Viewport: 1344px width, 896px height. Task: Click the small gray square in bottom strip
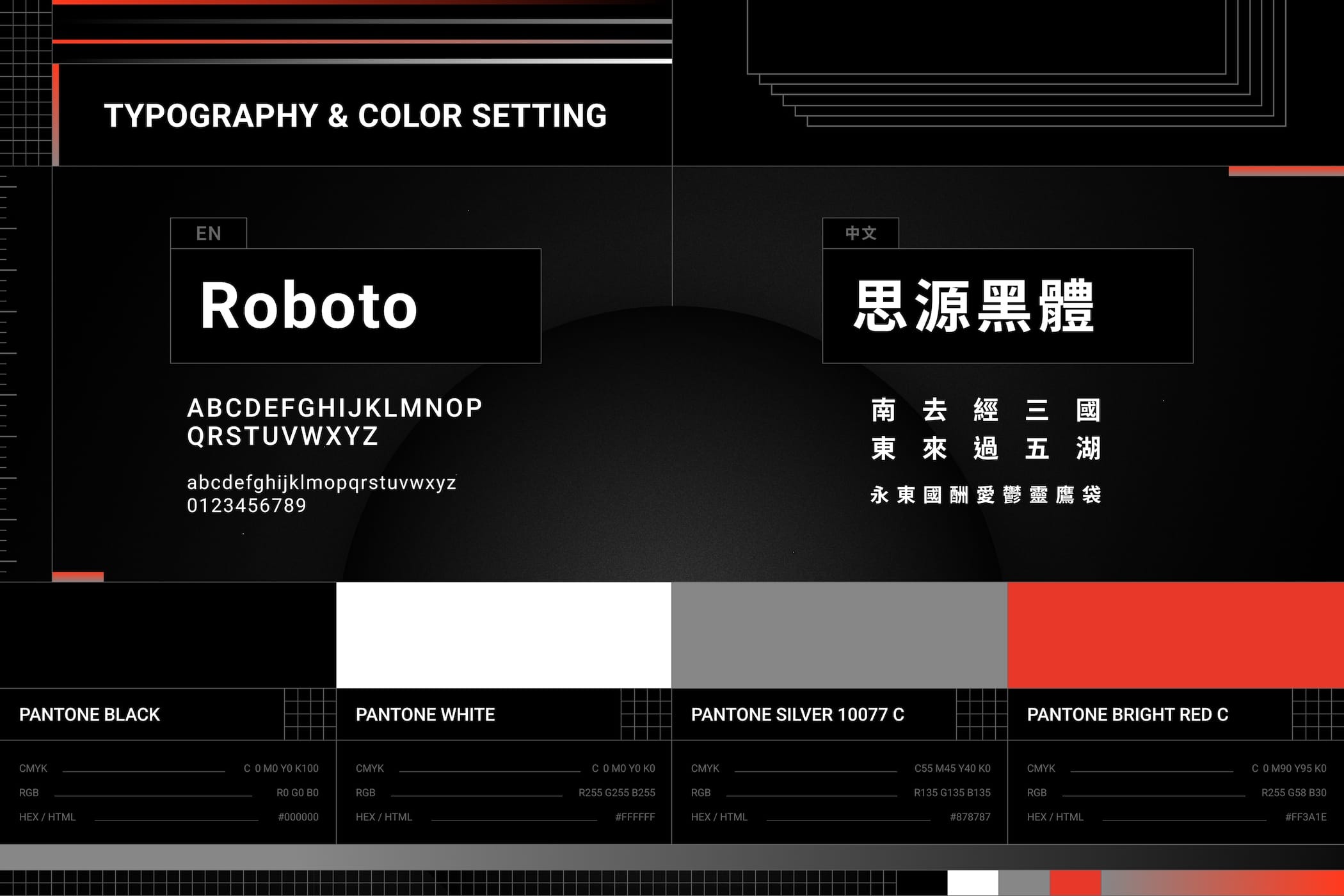1024,883
